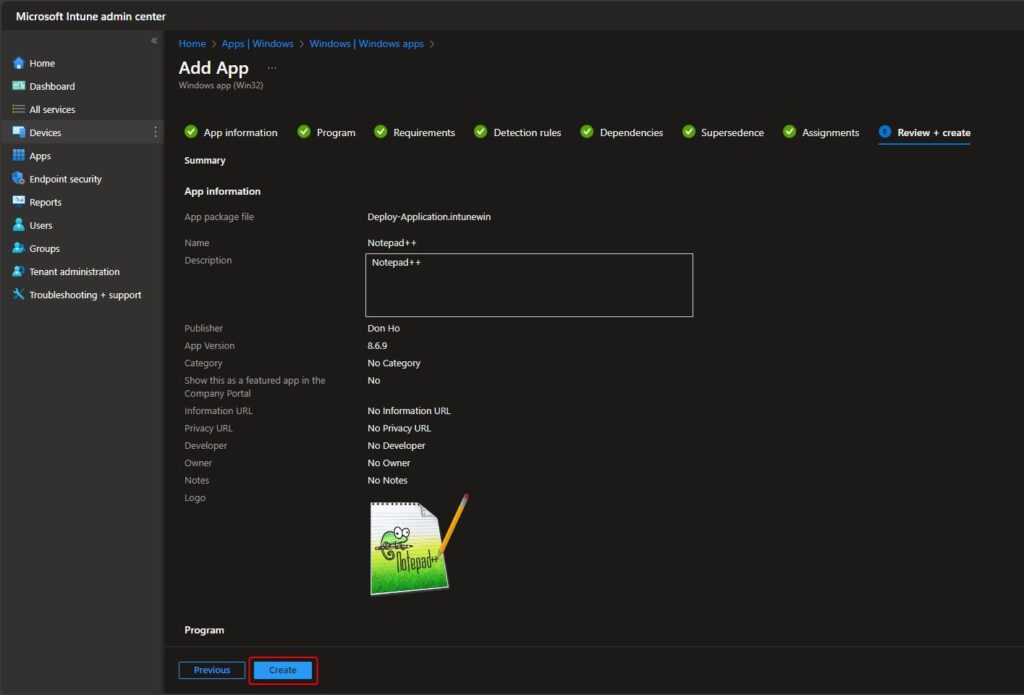
Task: Click the No Owner value
Action: (389, 463)
